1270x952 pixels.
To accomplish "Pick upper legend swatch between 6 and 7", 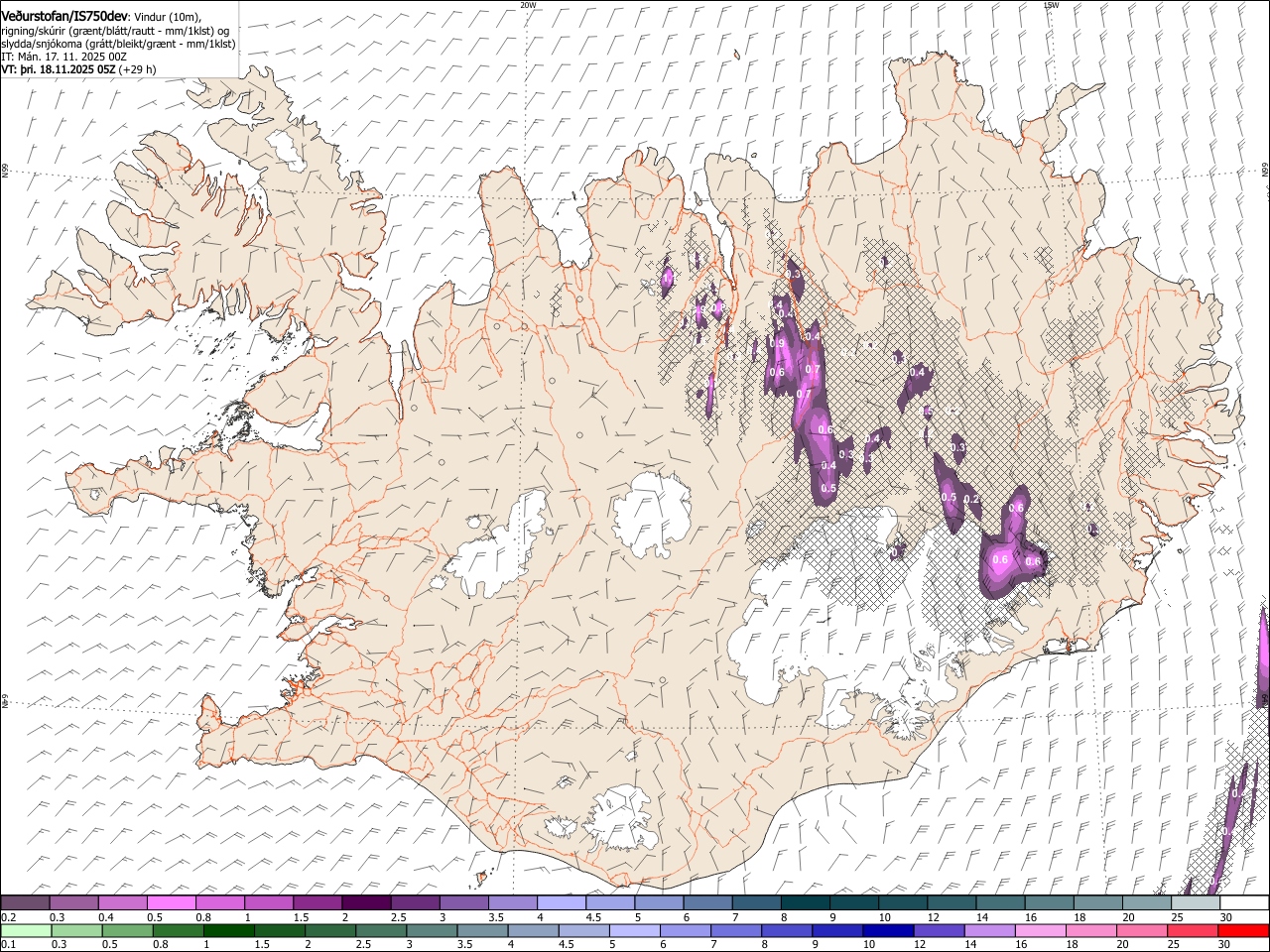I will (707, 903).
